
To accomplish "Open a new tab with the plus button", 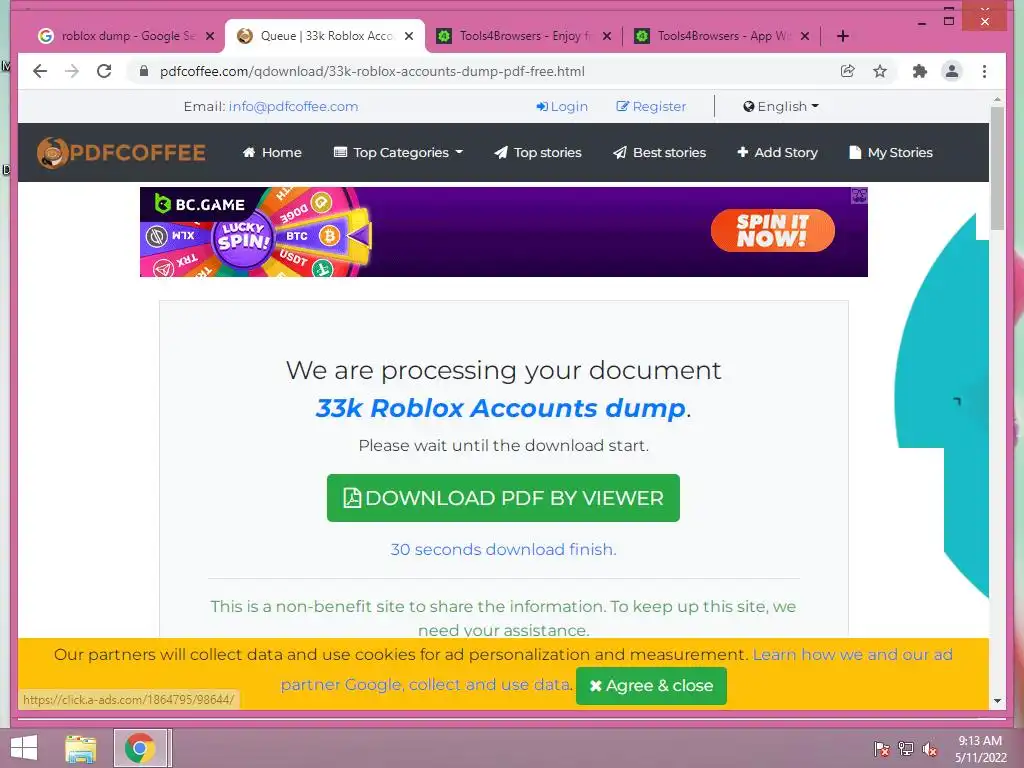I will pos(843,36).
